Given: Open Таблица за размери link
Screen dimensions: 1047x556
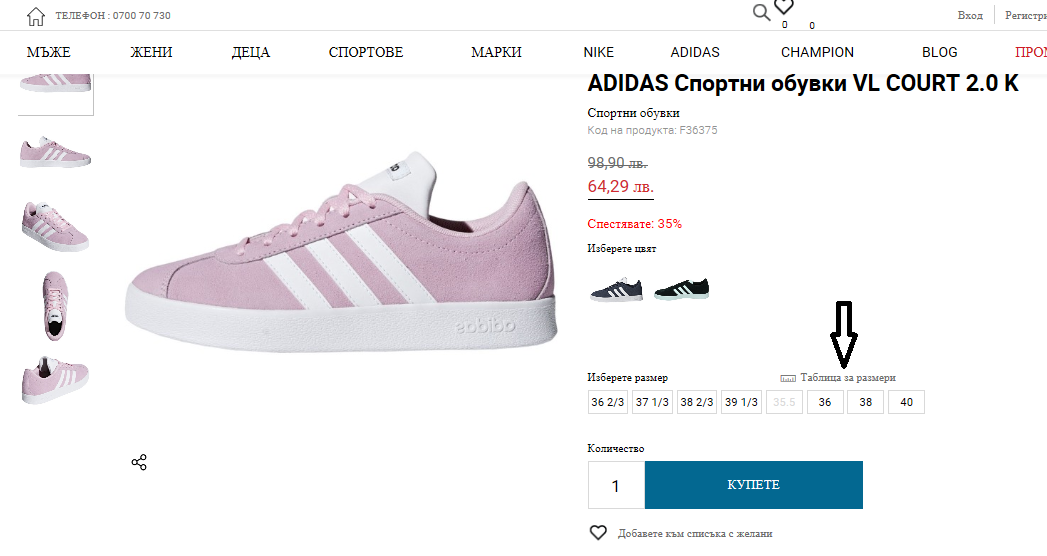Looking at the screenshot, I should 848,378.
